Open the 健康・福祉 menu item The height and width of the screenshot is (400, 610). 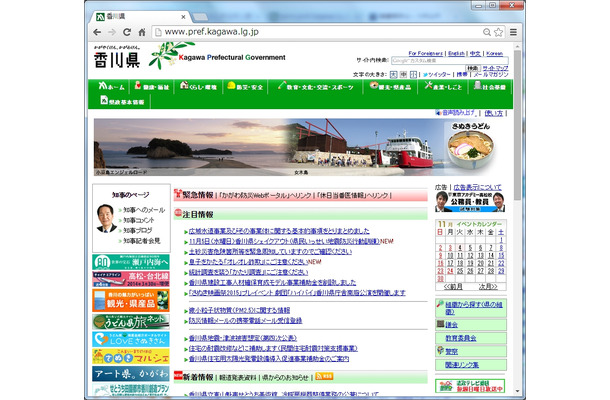pyautogui.click(x=152, y=86)
